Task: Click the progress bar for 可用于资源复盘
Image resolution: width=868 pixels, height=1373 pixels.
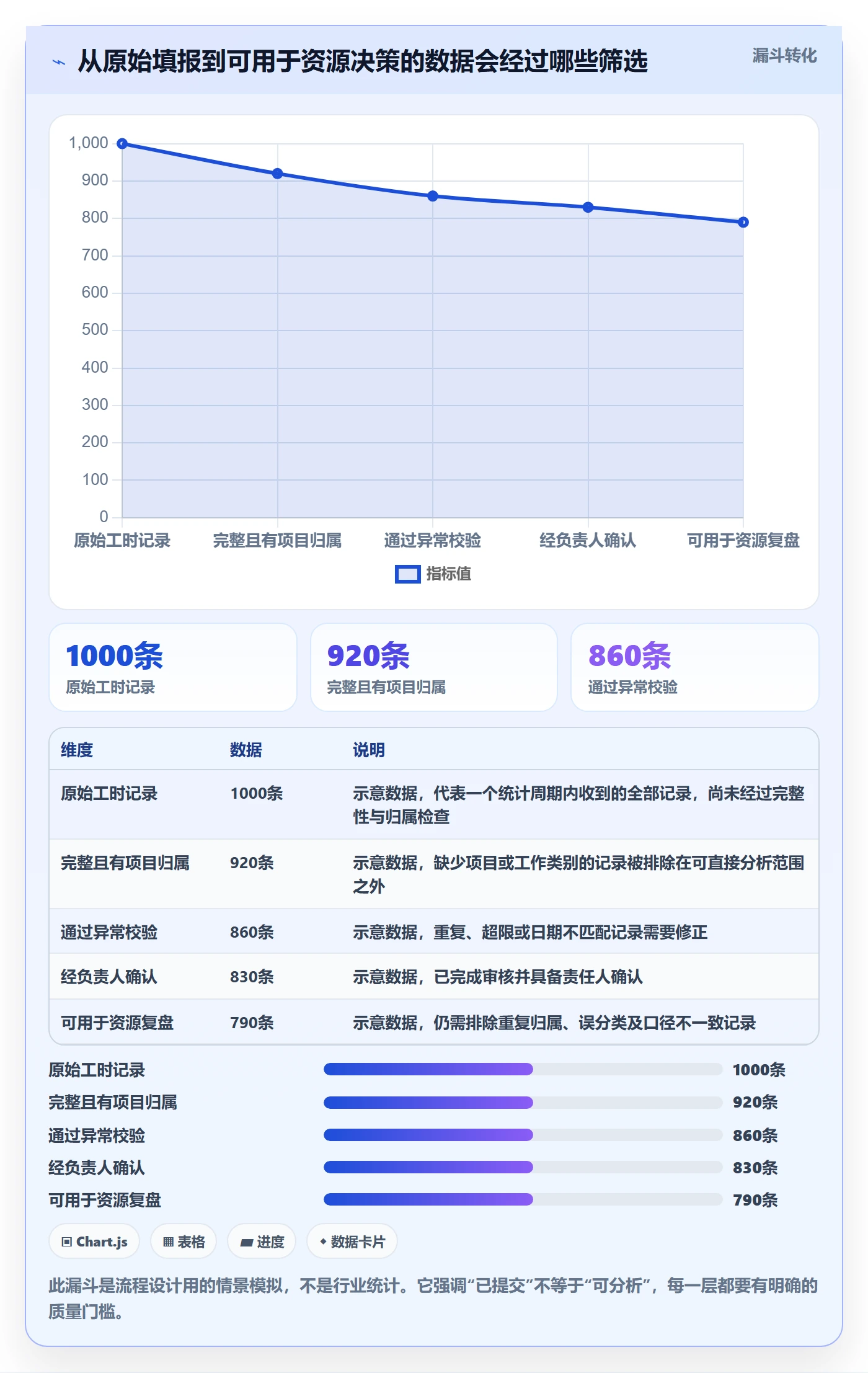Action: [x=523, y=1199]
